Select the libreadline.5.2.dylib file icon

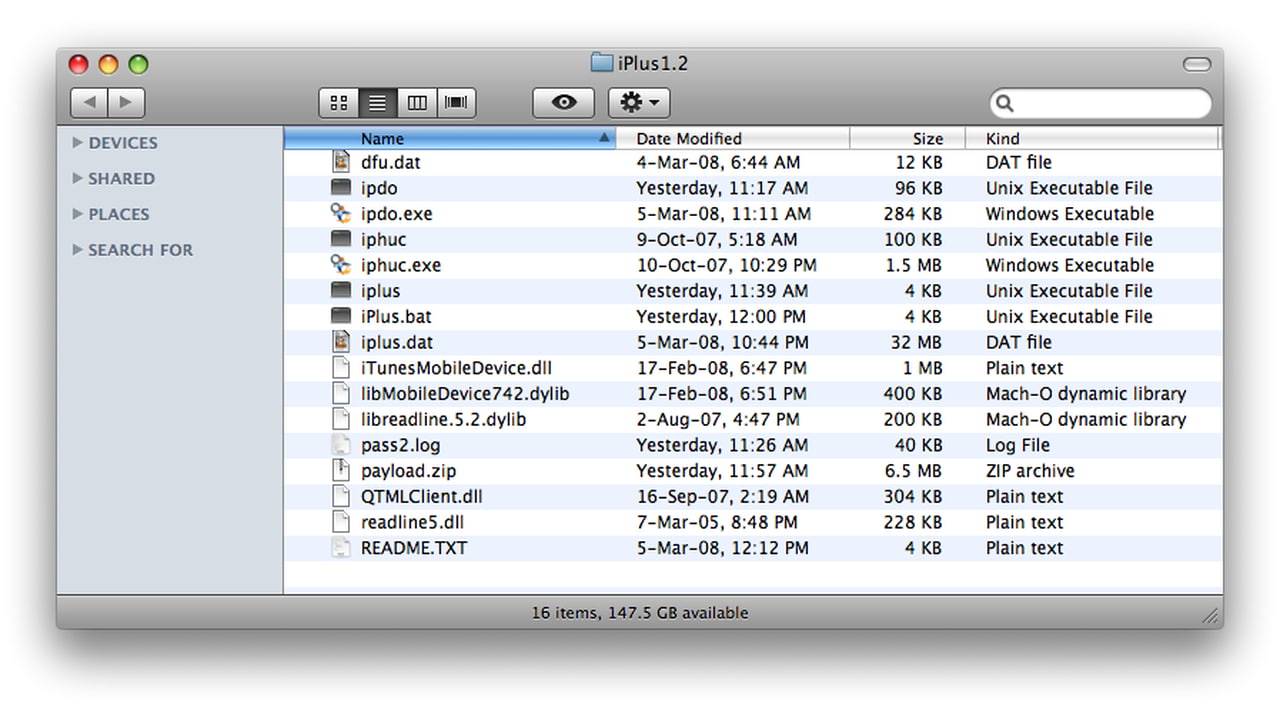pos(342,419)
